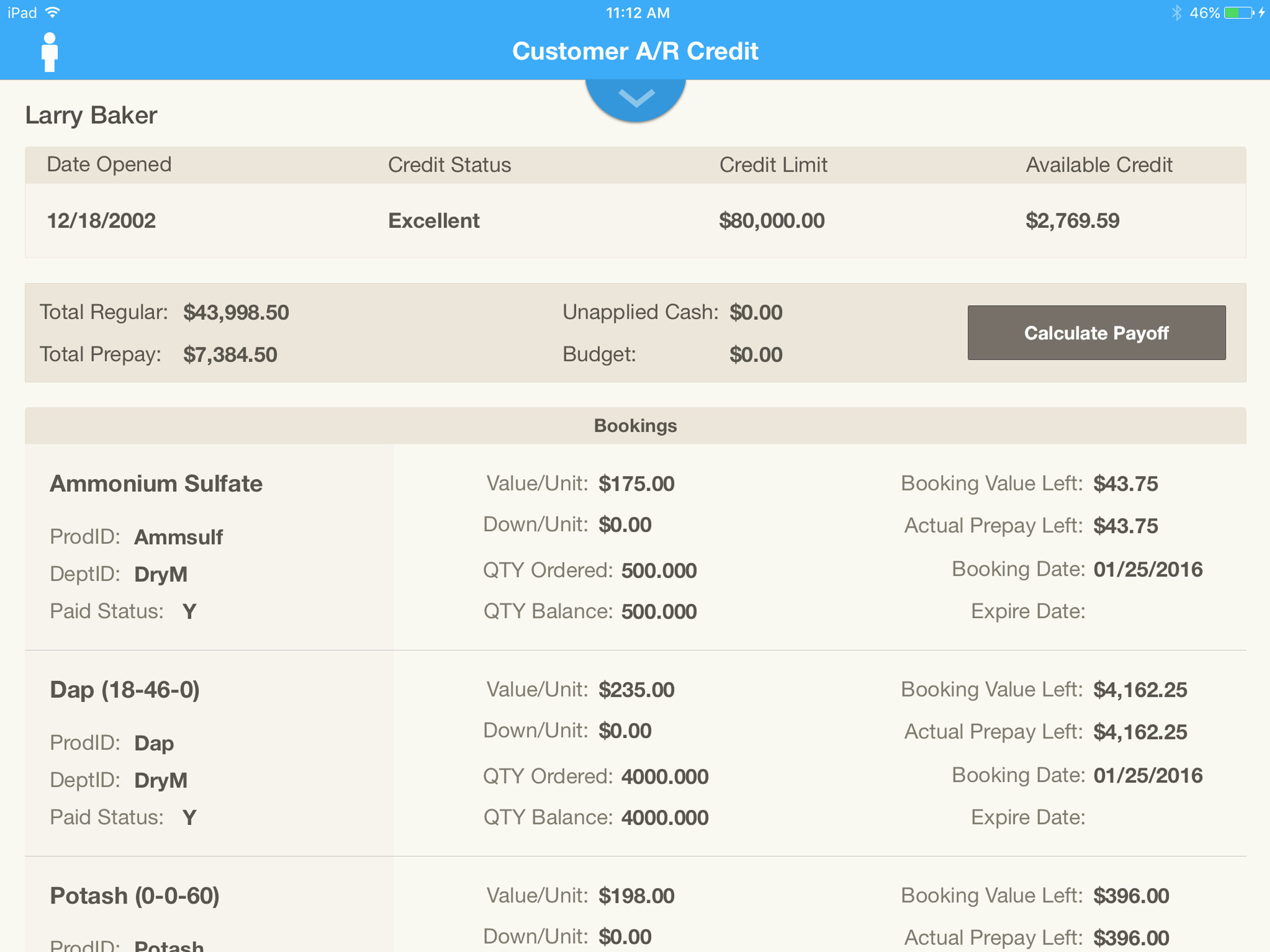Select the date opened 12/18/2002
The image size is (1270, 952).
(x=102, y=221)
